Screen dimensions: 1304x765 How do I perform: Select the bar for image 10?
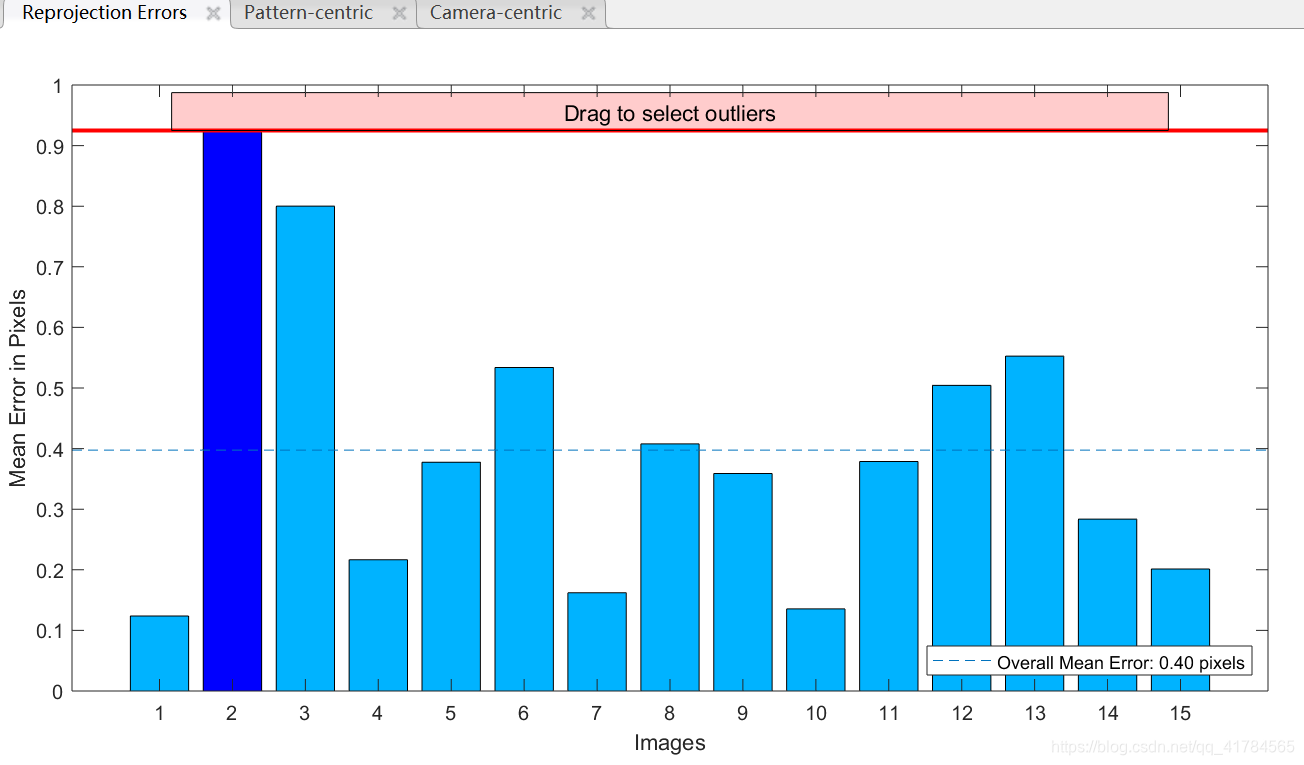pos(816,650)
